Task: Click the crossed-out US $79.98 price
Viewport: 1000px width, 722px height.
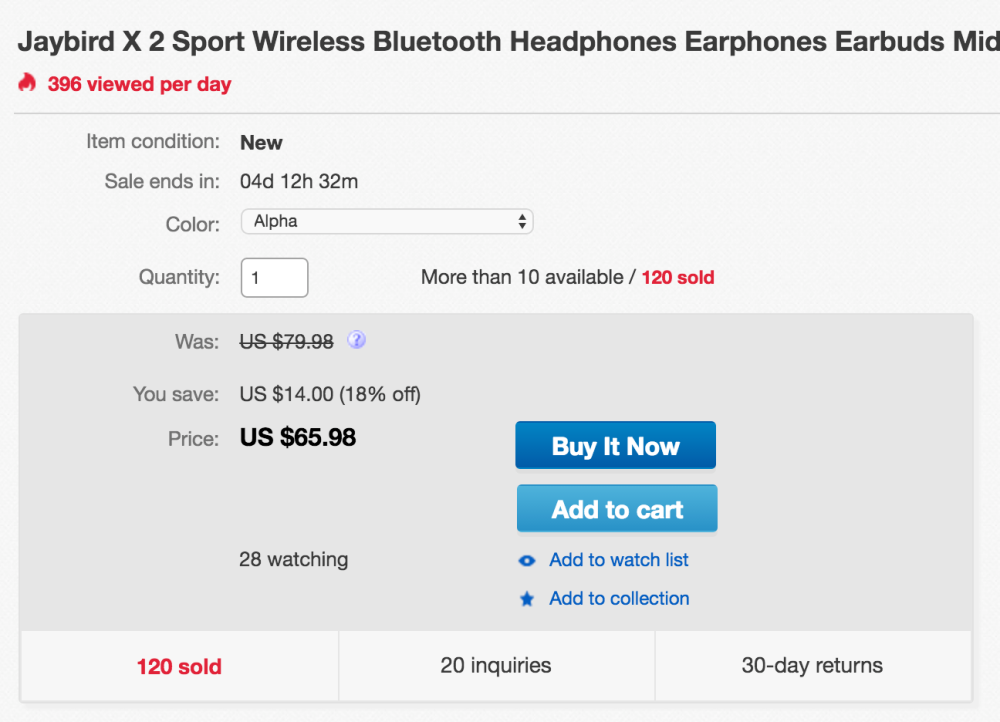Action: pyautogui.click(x=286, y=341)
